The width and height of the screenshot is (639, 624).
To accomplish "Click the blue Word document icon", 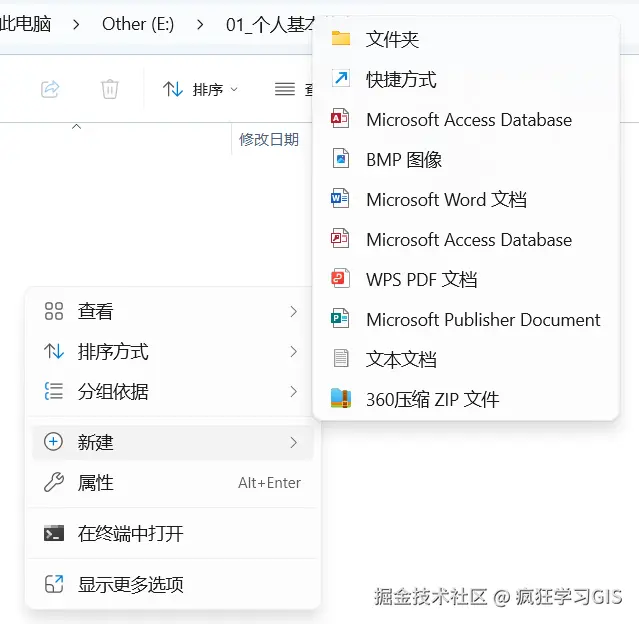I will point(340,198).
